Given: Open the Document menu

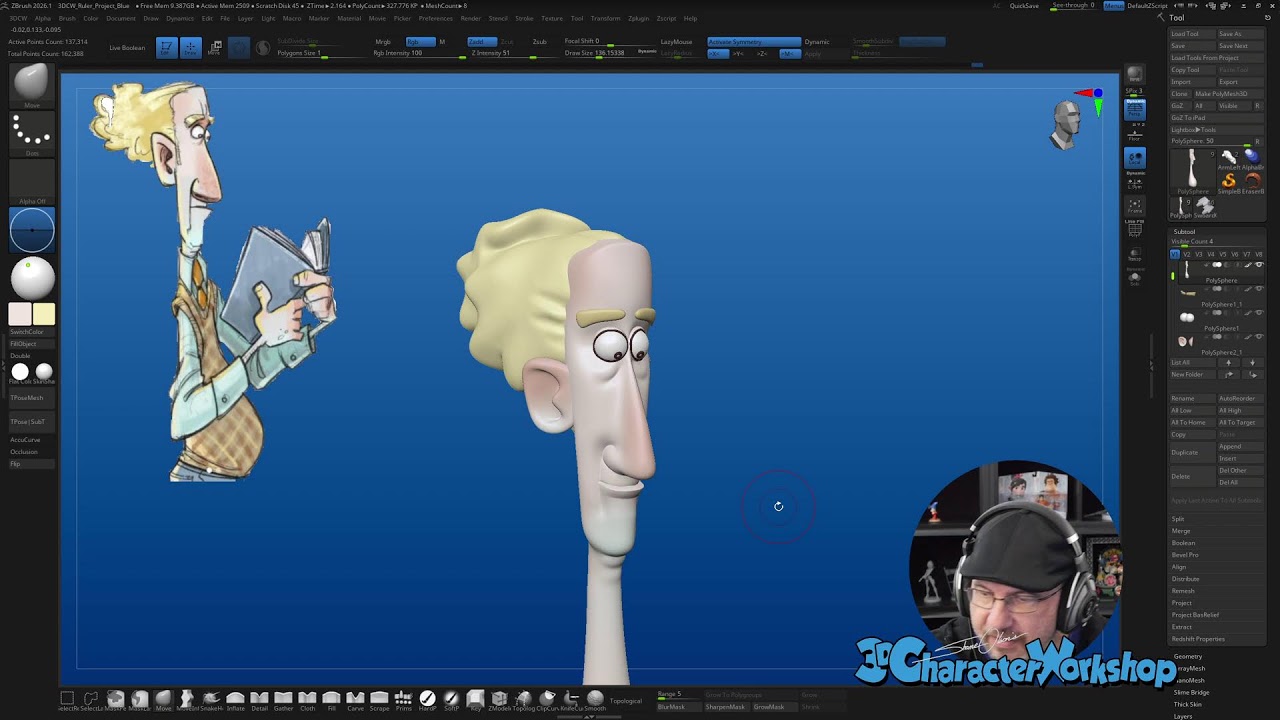Looking at the screenshot, I should 121,18.
